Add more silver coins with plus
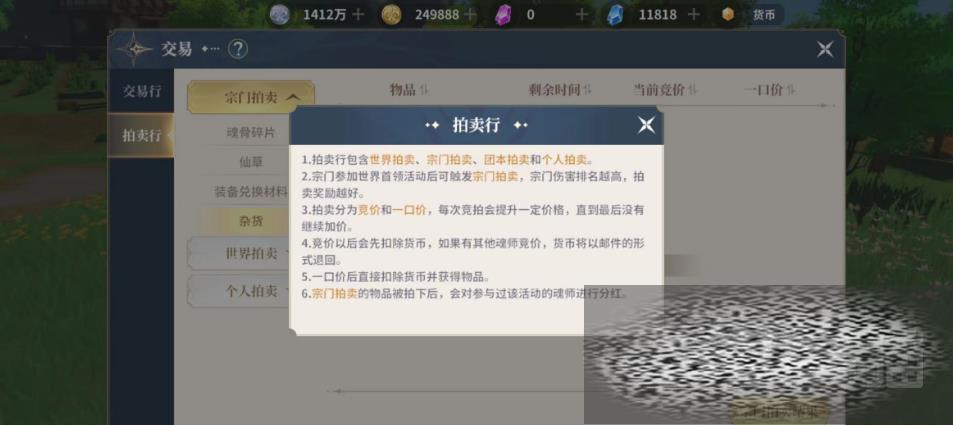953x425 pixels. tap(359, 15)
